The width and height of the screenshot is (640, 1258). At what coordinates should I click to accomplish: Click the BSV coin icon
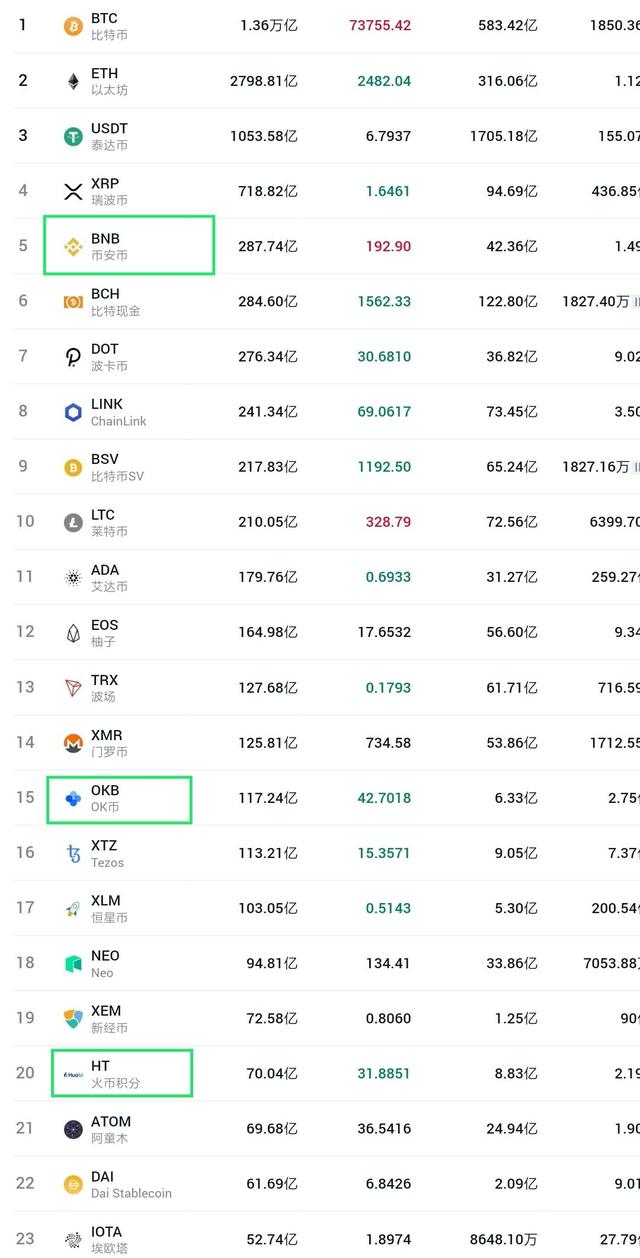(x=73, y=467)
